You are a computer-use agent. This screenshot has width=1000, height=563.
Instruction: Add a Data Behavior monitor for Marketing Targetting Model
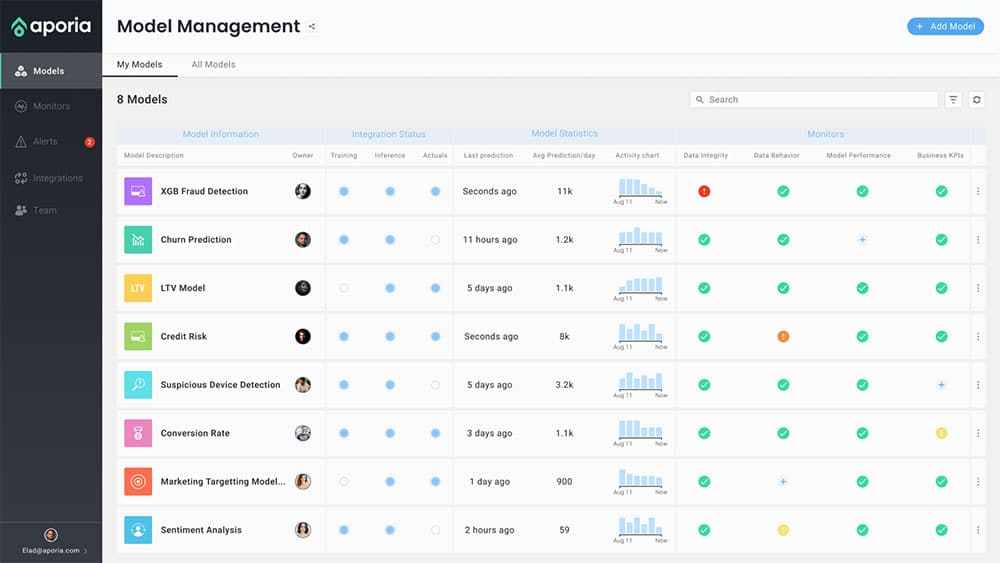click(783, 482)
